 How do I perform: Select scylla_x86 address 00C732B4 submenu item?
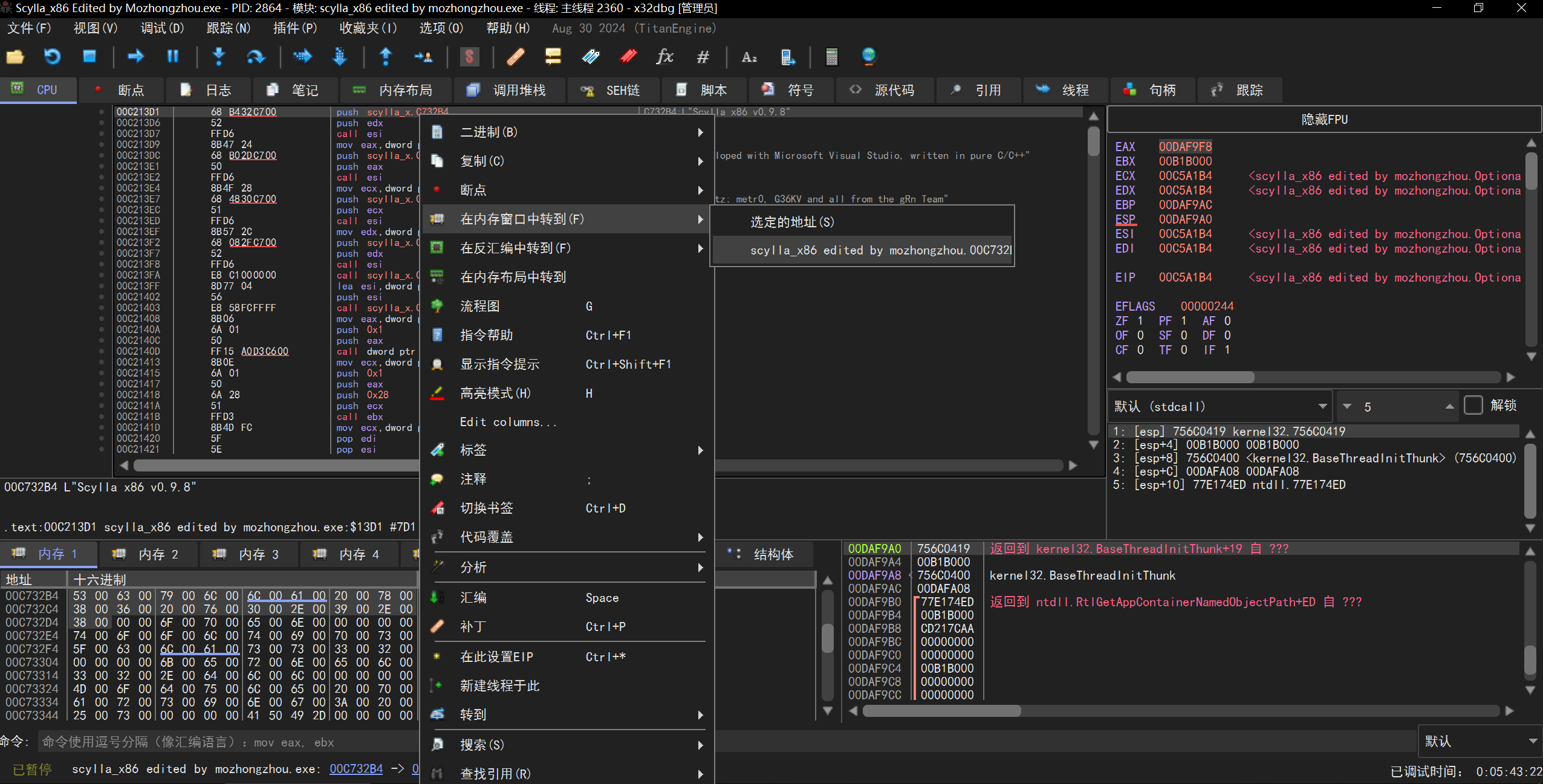click(x=862, y=250)
